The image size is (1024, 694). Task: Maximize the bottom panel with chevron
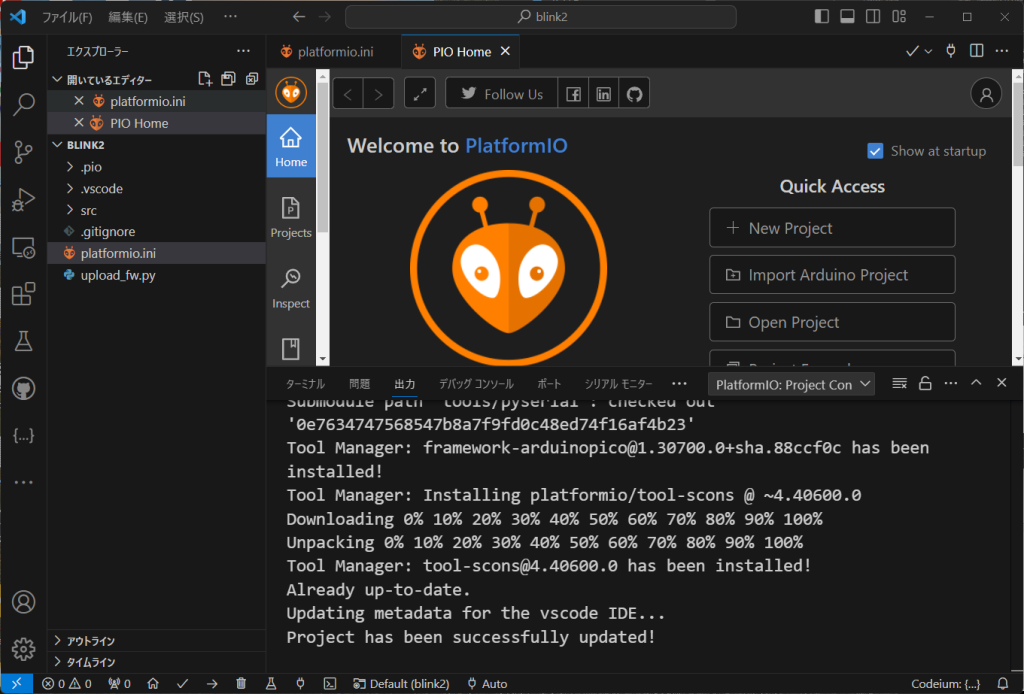tap(976, 383)
